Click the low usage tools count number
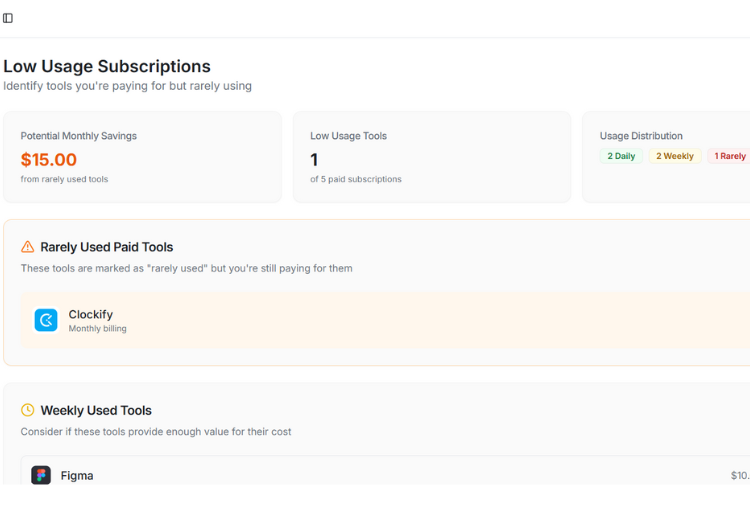Image resolution: width=750 pixels, height=514 pixels. pyautogui.click(x=314, y=160)
